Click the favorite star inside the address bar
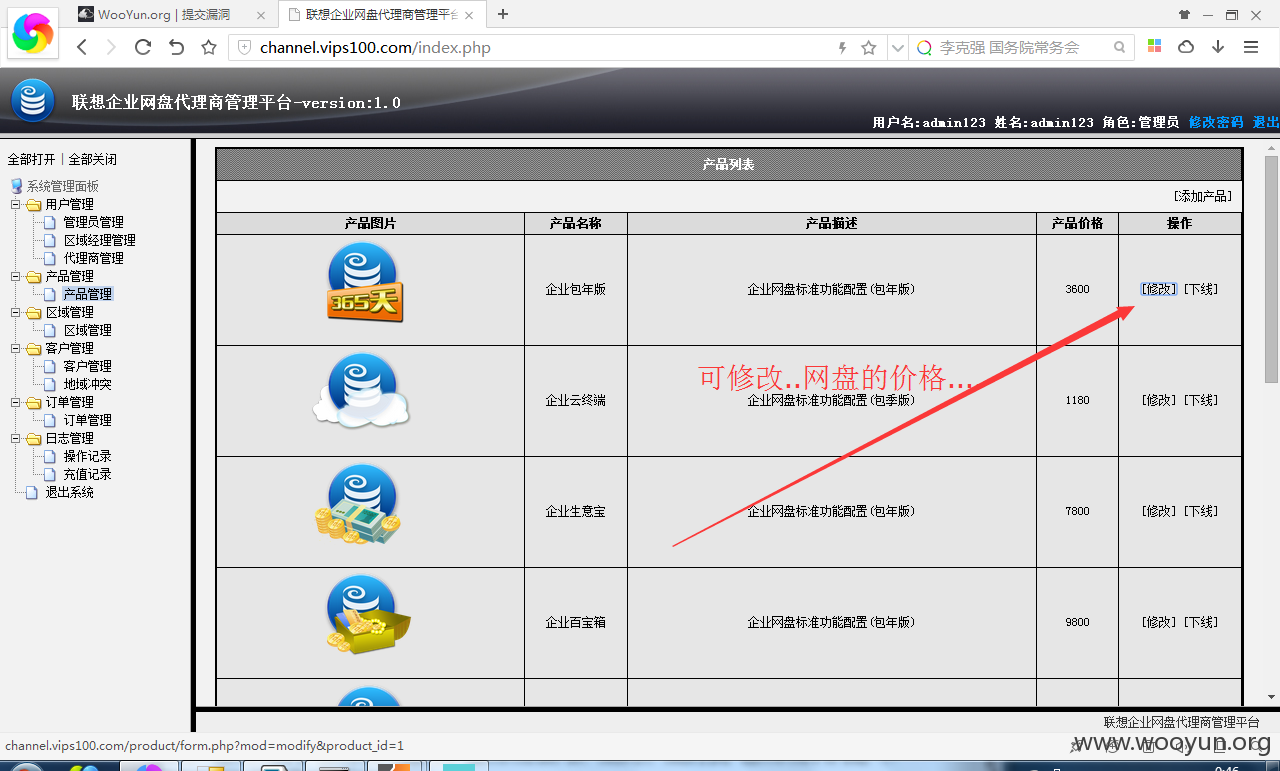 pyautogui.click(x=869, y=47)
